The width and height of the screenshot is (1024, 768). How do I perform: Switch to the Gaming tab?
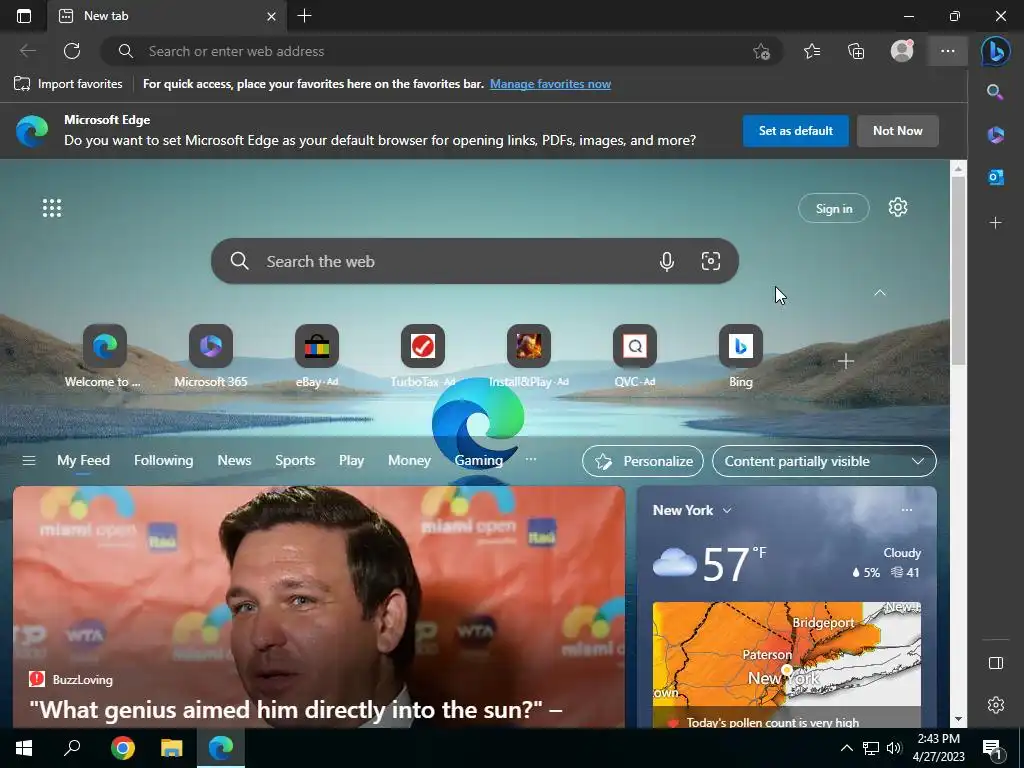pos(479,460)
